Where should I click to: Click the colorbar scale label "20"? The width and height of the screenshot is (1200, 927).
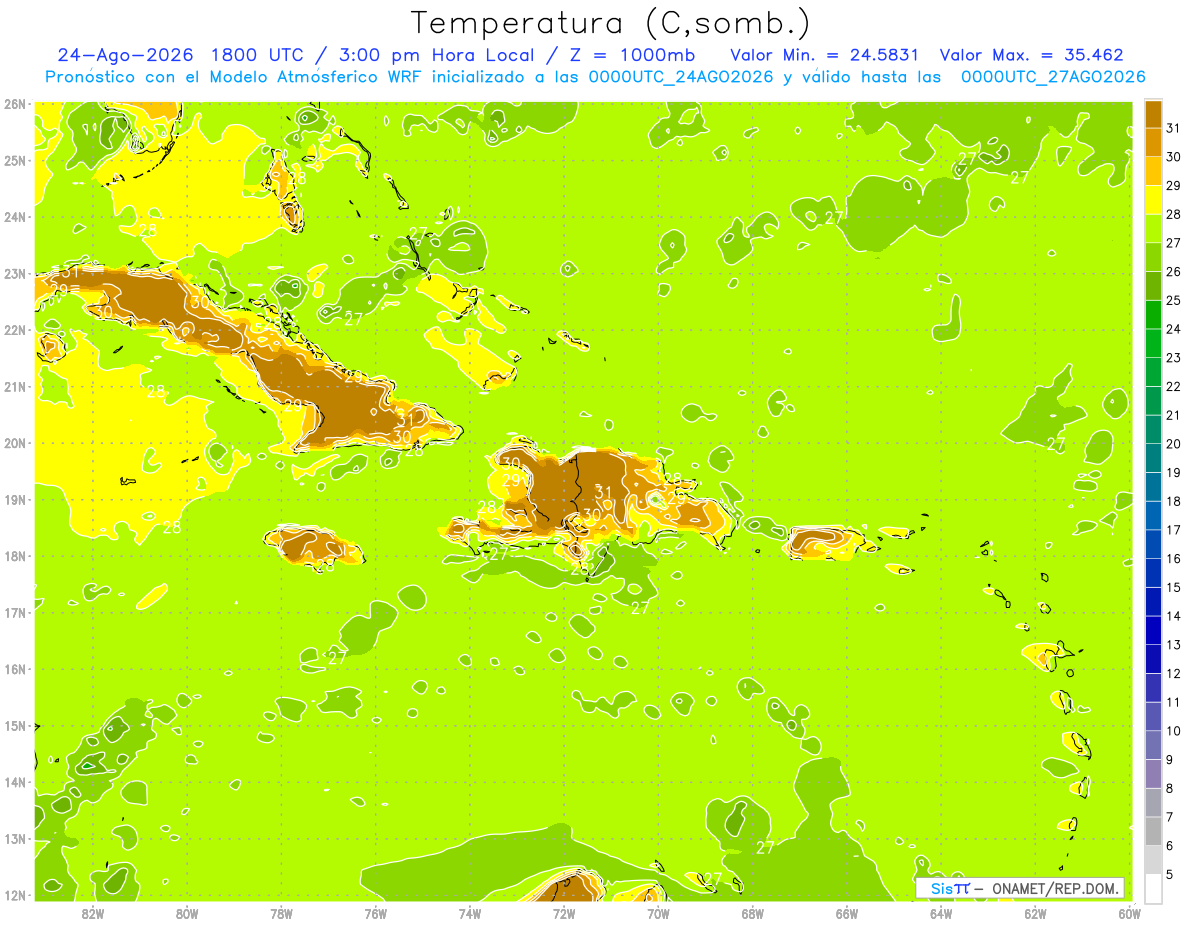coord(1174,444)
